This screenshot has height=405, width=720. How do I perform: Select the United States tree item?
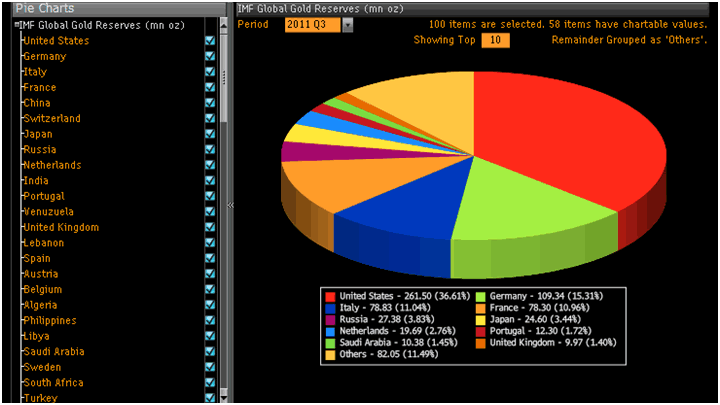click(56, 40)
